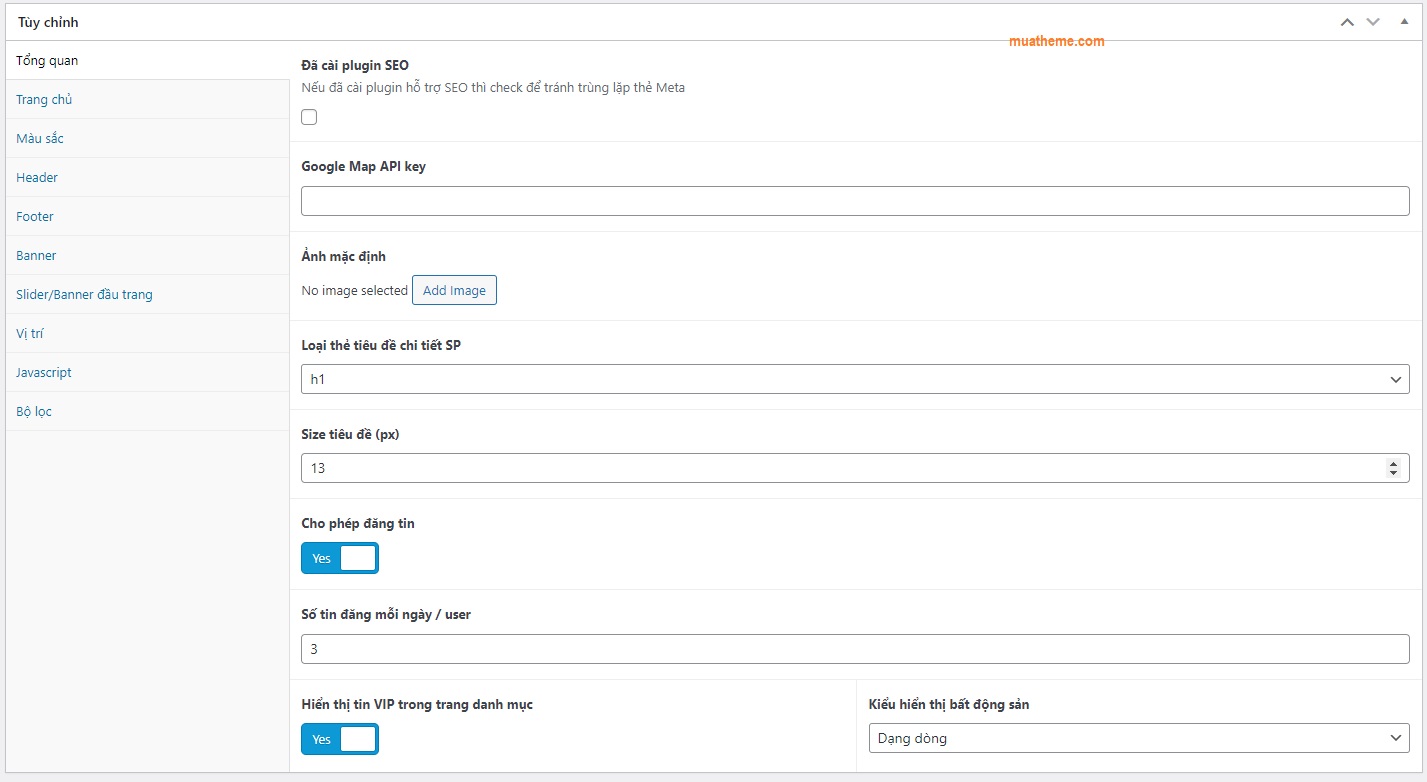Image resolution: width=1427 pixels, height=782 pixels.
Task: Open the Màu sắc tab
Action: [x=40, y=139]
